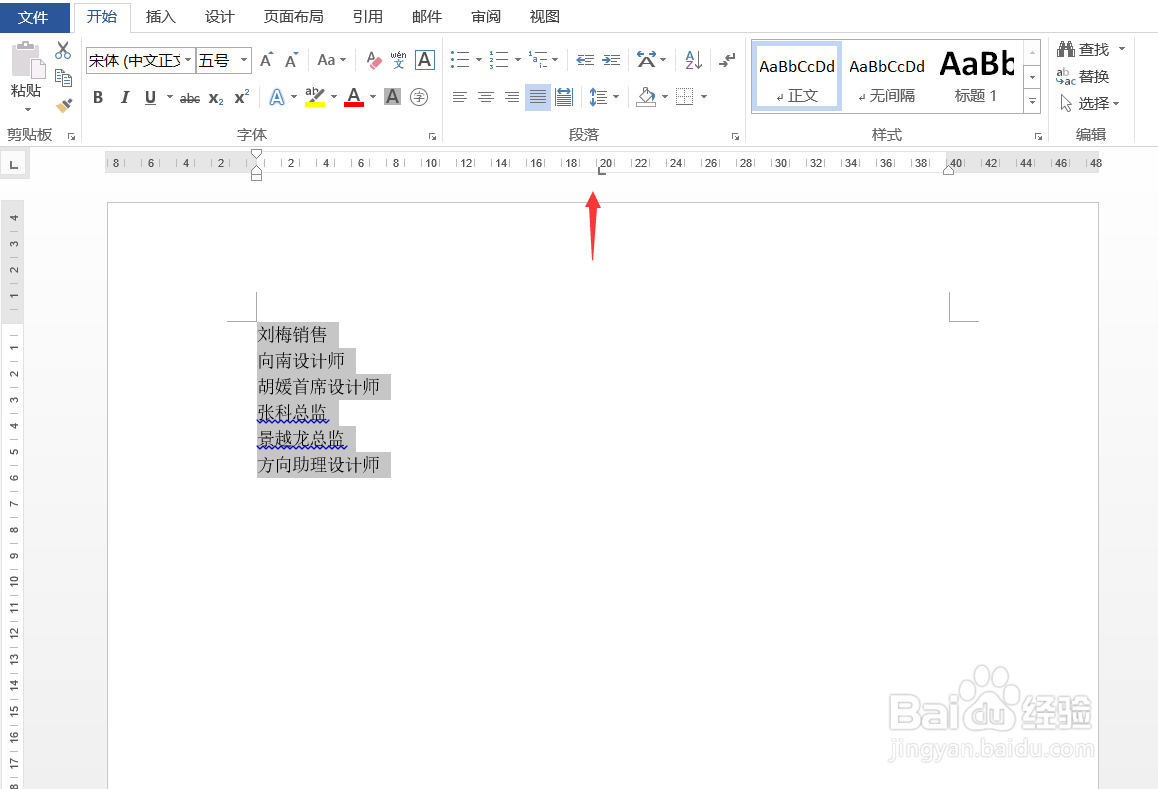Decrease font size with shrink-font icon
Screen dimensions: 1158x789
(292, 60)
